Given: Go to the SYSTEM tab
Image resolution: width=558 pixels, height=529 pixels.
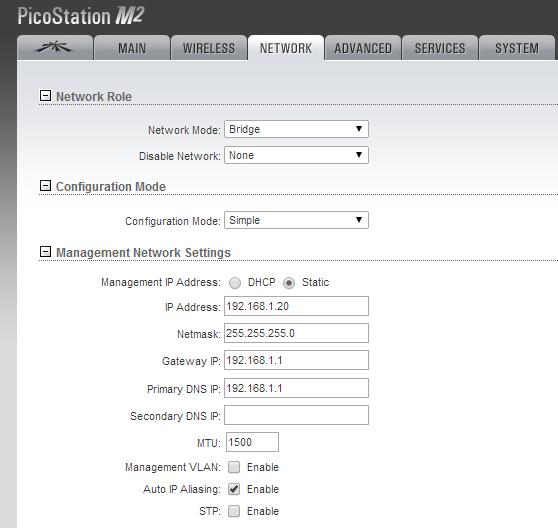Looking at the screenshot, I should click(x=517, y=48).
